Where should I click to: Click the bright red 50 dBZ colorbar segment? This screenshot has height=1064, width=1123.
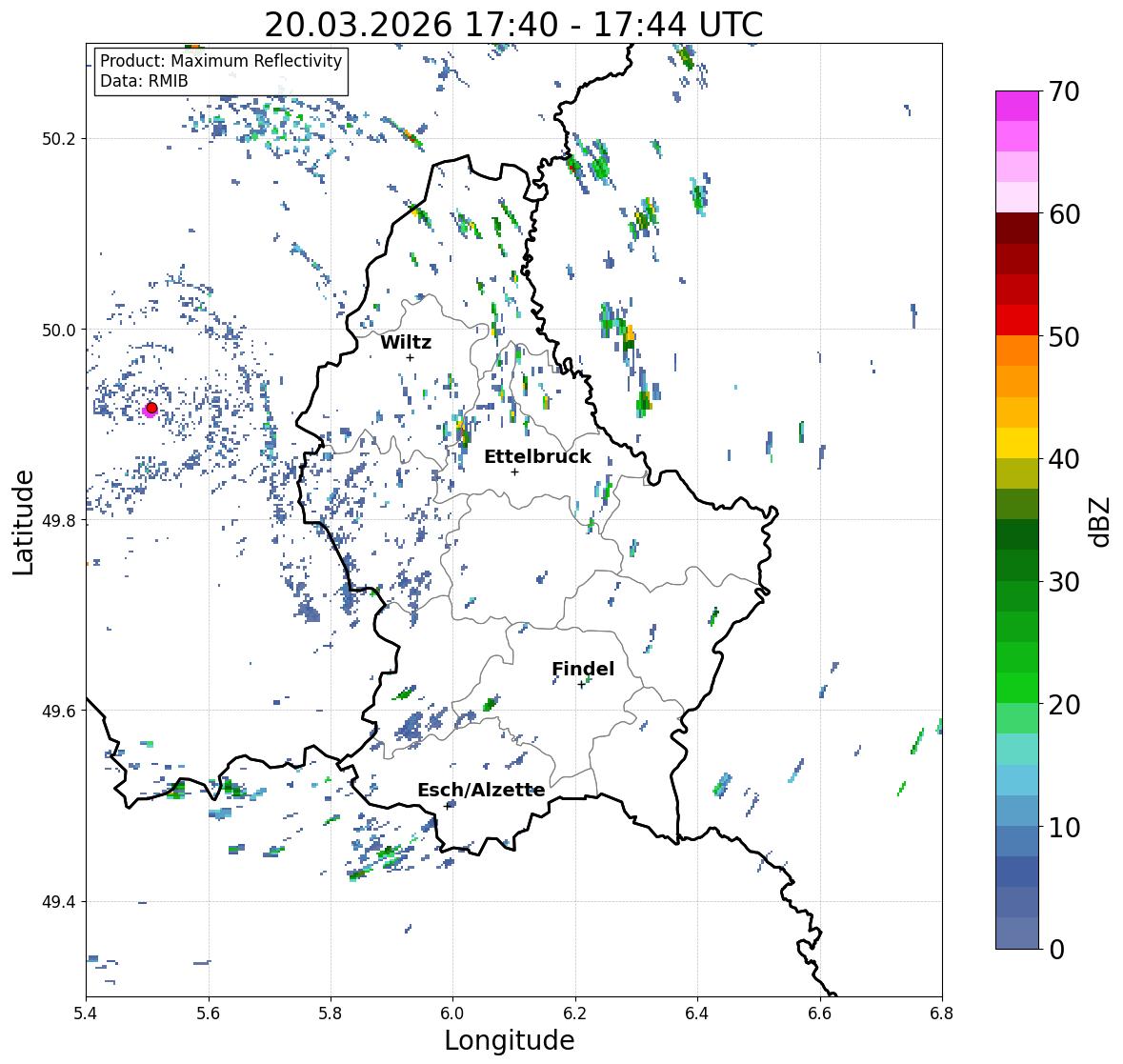point(1017,320)
